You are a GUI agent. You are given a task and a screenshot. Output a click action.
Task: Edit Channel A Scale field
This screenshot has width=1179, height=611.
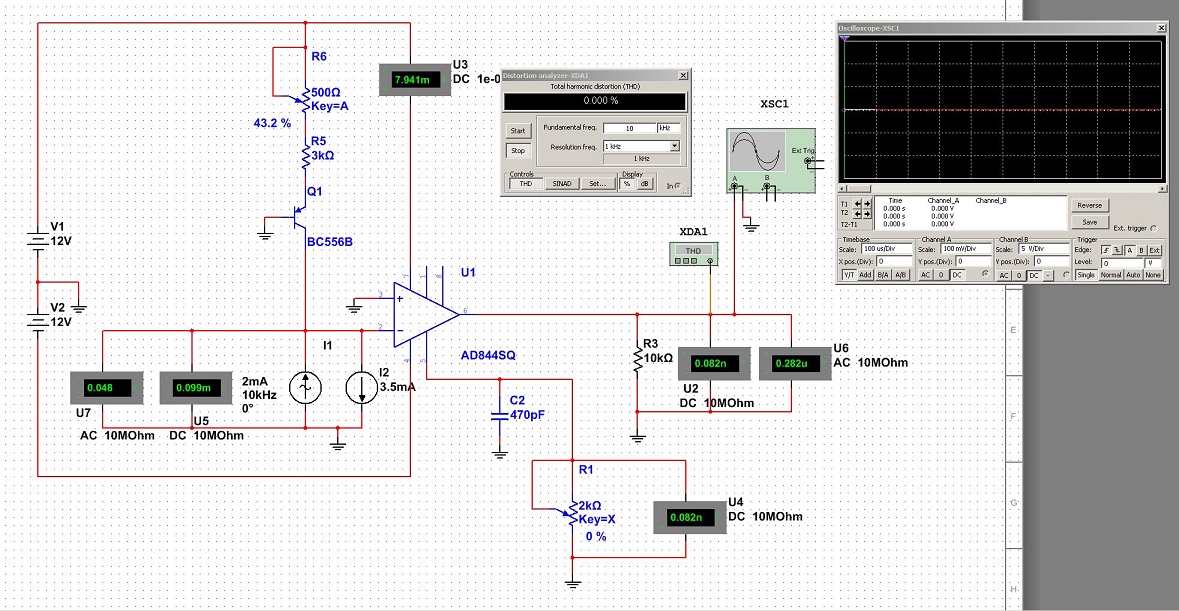[965, 249]
